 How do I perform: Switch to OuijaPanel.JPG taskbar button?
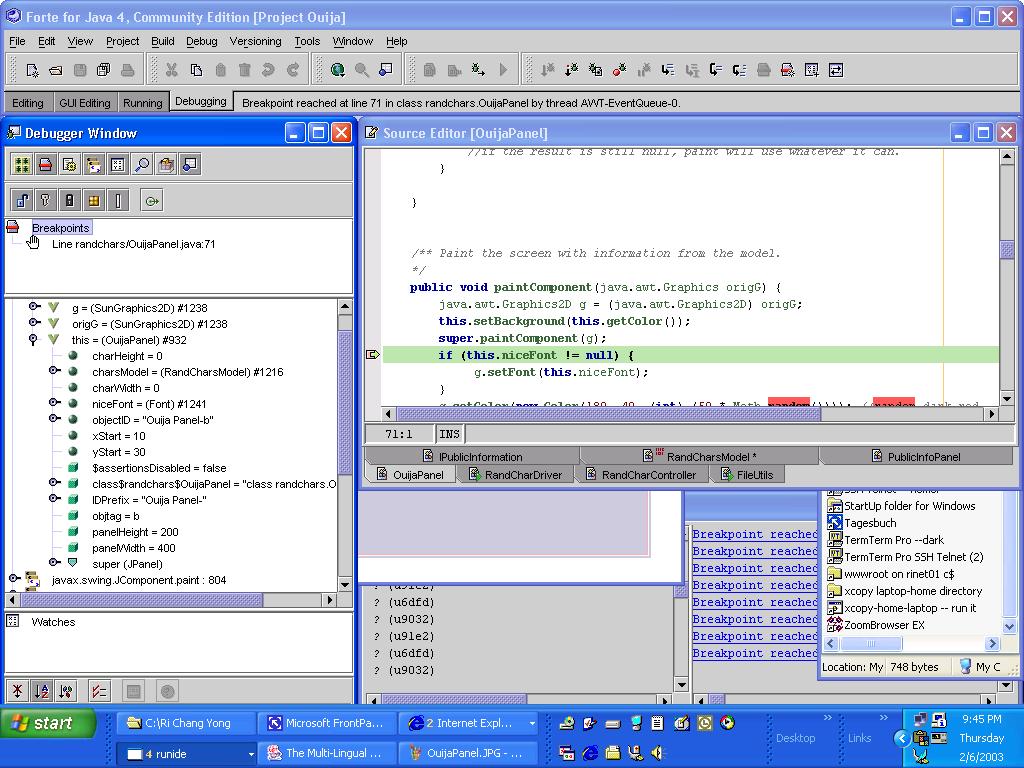point(466,753)
